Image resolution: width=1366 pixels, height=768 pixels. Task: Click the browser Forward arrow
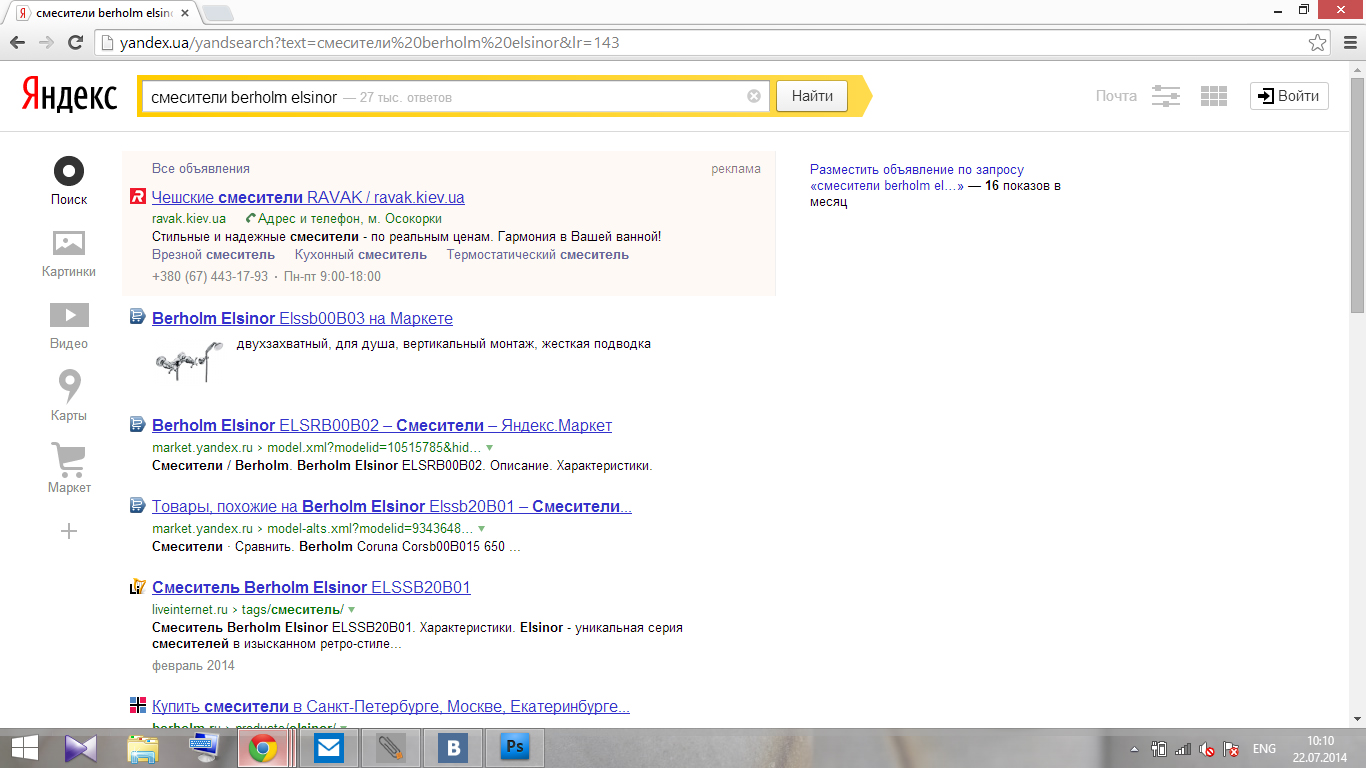tap(46, 43)
